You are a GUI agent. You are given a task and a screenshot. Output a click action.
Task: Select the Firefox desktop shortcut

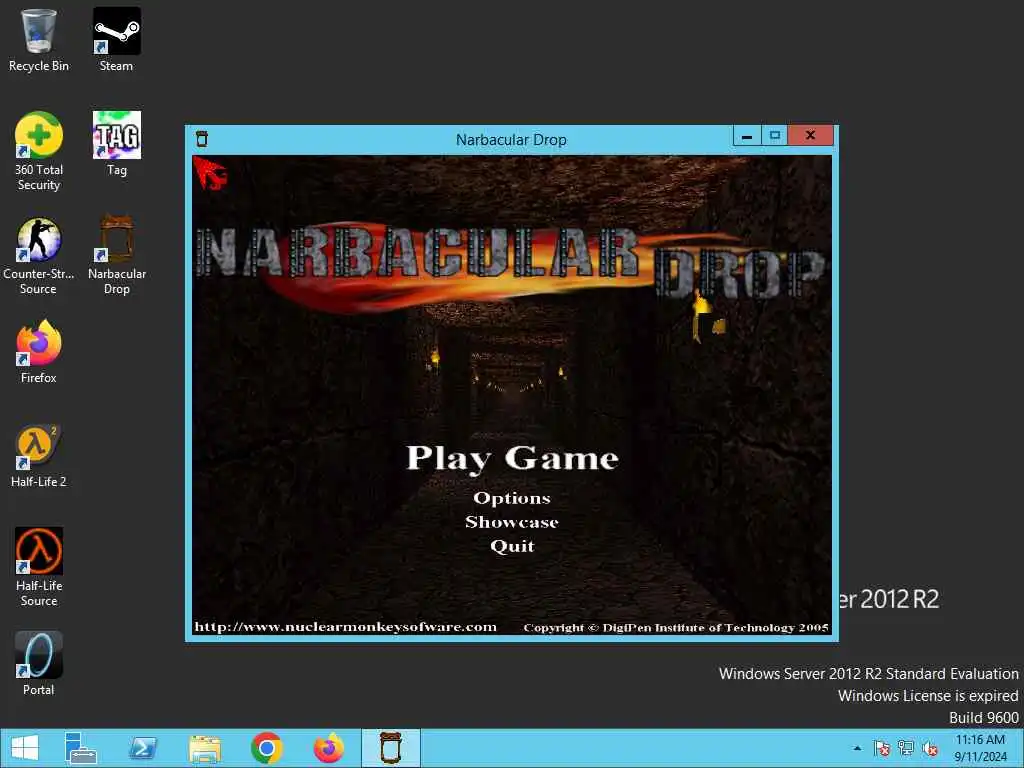coord(39,352)
